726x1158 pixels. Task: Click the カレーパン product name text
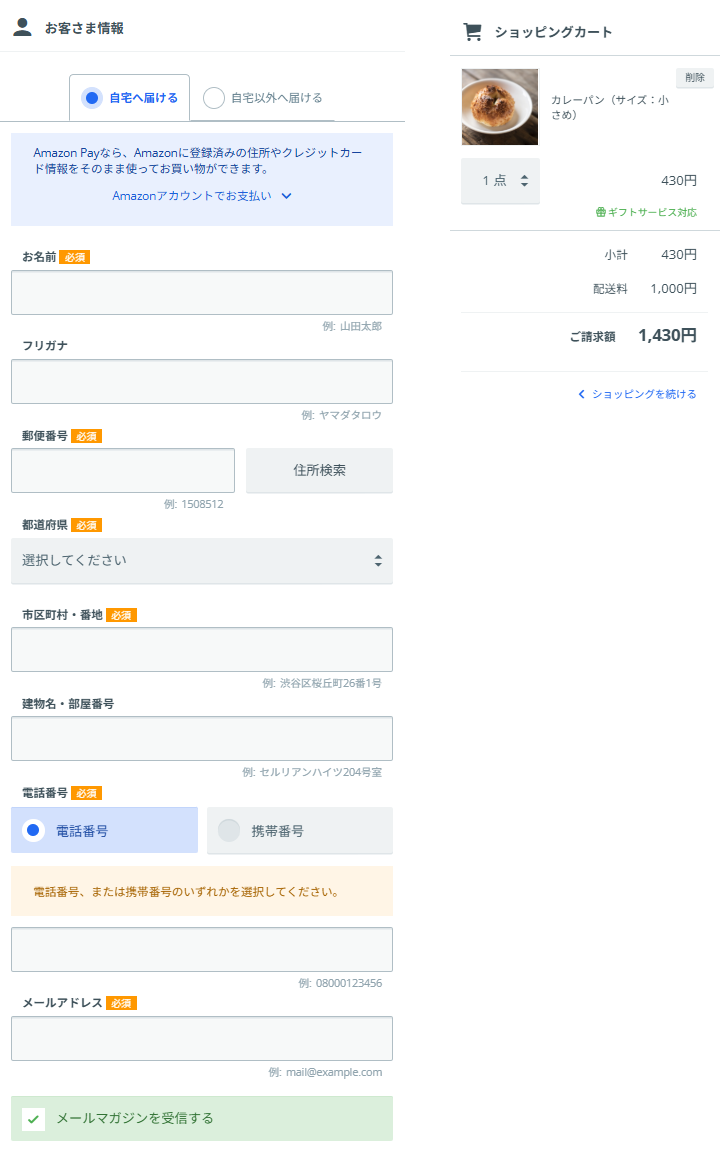[x=610, y=107]
